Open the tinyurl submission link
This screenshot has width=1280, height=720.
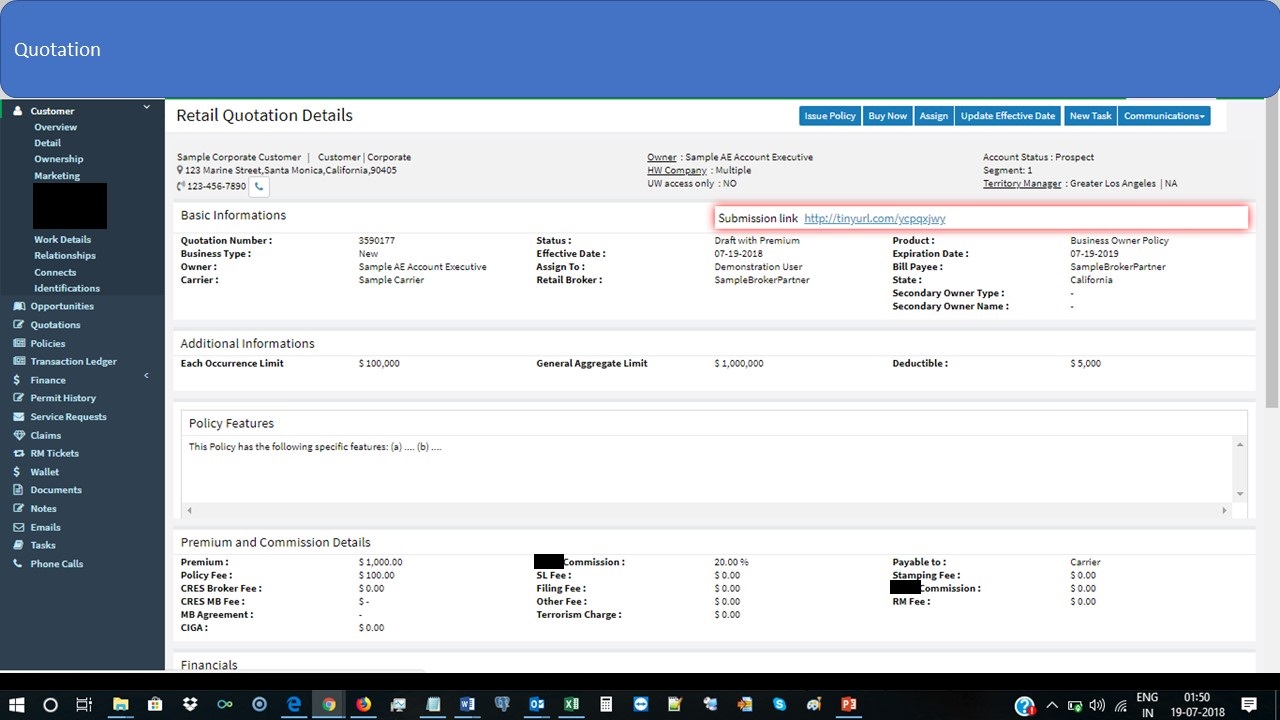pos(874,218)
